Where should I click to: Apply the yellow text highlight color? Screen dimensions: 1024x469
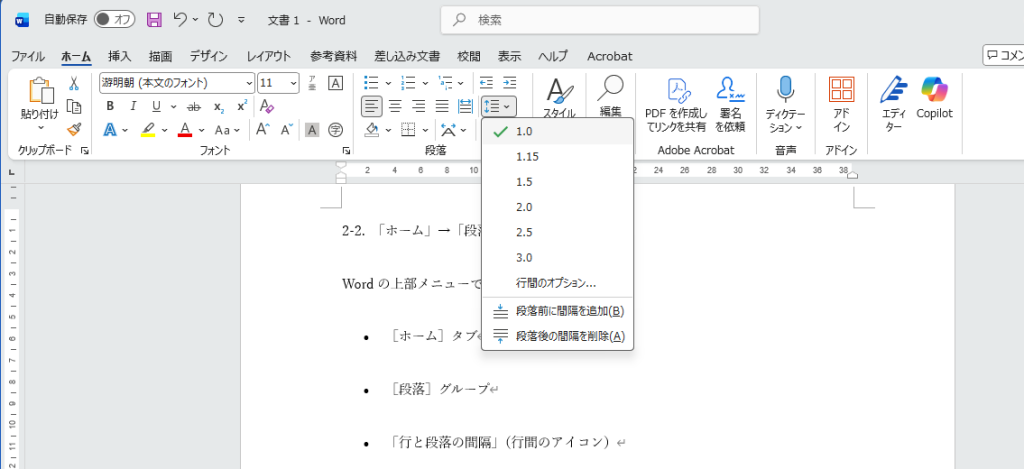pos(148,130)
